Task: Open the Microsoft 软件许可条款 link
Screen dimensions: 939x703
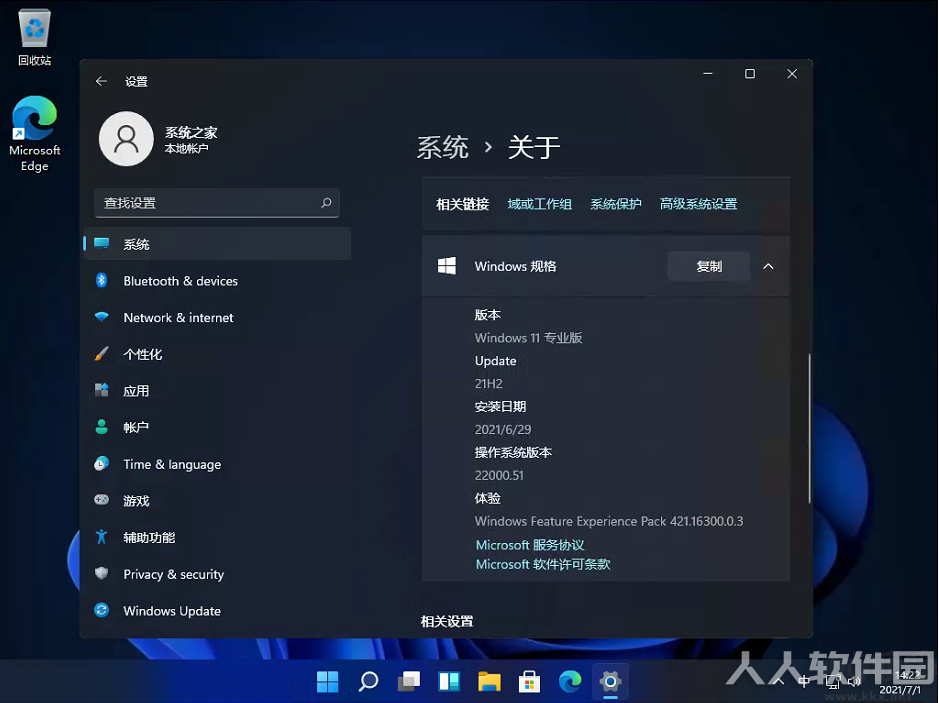Action: [x=543, y=564]
